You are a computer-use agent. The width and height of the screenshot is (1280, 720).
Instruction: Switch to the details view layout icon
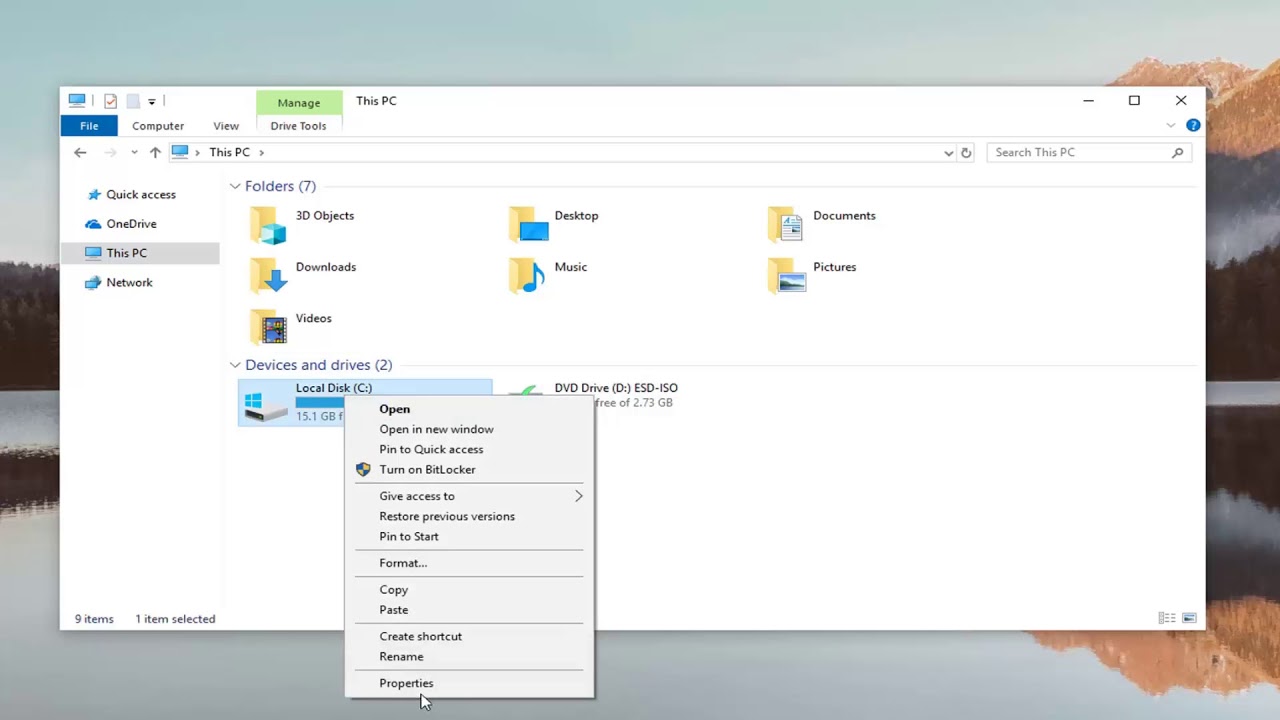pos(1166,619)
